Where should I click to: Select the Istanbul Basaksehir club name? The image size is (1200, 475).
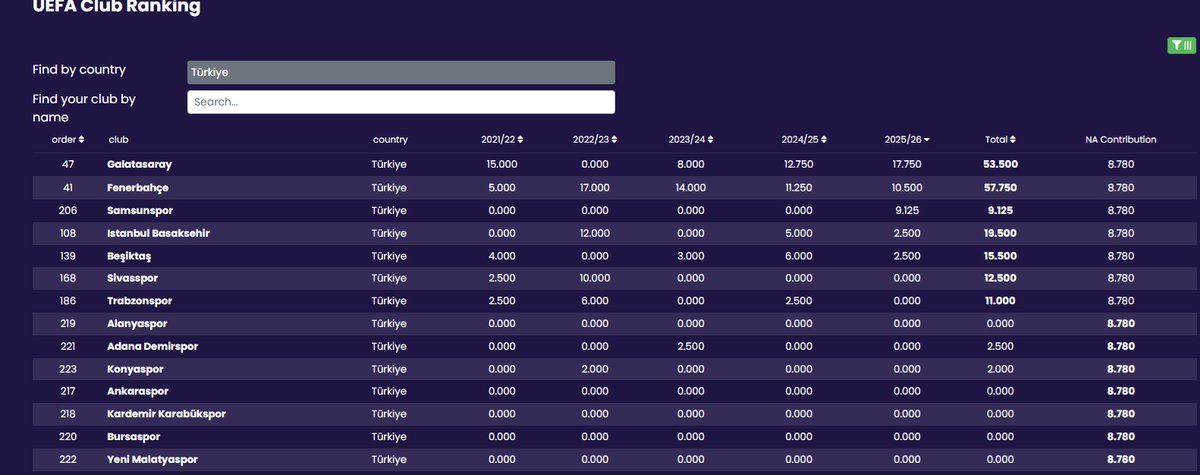click(158, 233)
